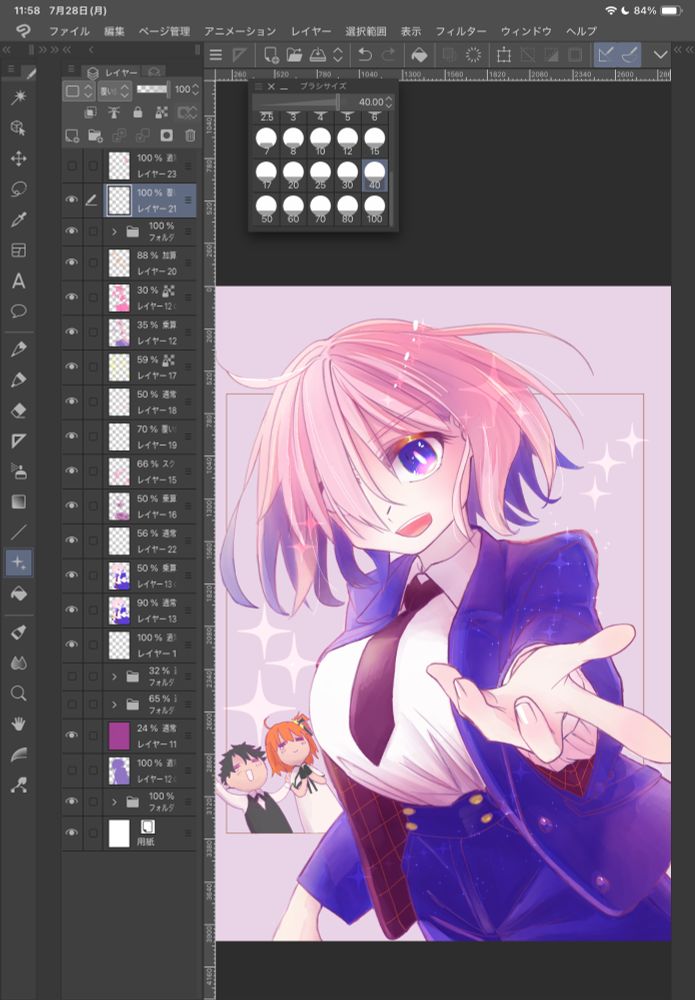Click the layer opacity slider
The height and width of the screenshot is (1000, 695).
pos(153,90)
